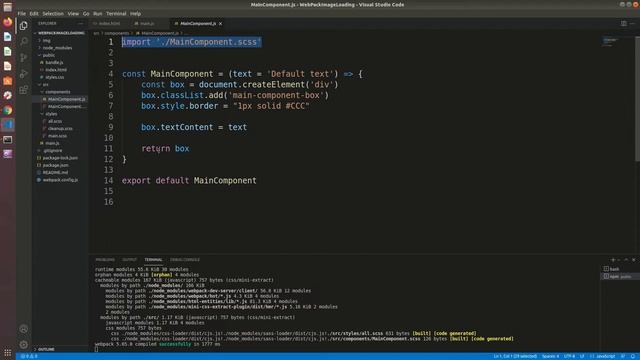The height and width of the screenshot is (360, 640).
Task: Click the editor vertical scrollbar
Action: [638, 98]
